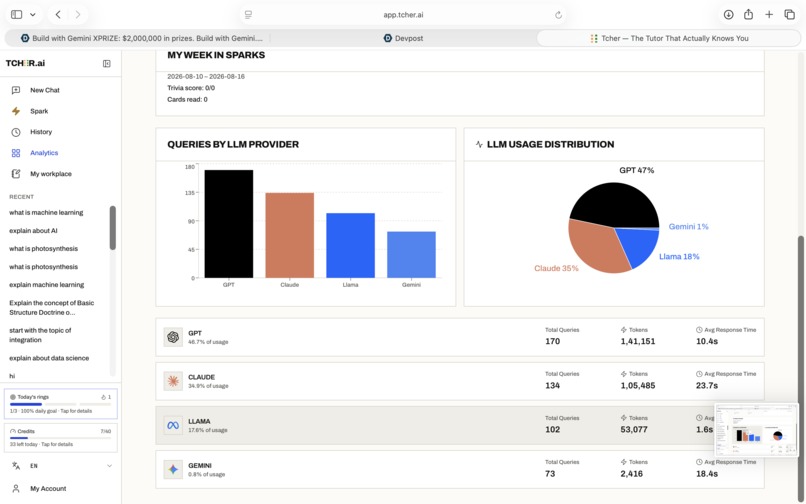Open recent chat 'what is machine learning'
The height and width of the screenshot is (504, 806).
coord(46,212)
